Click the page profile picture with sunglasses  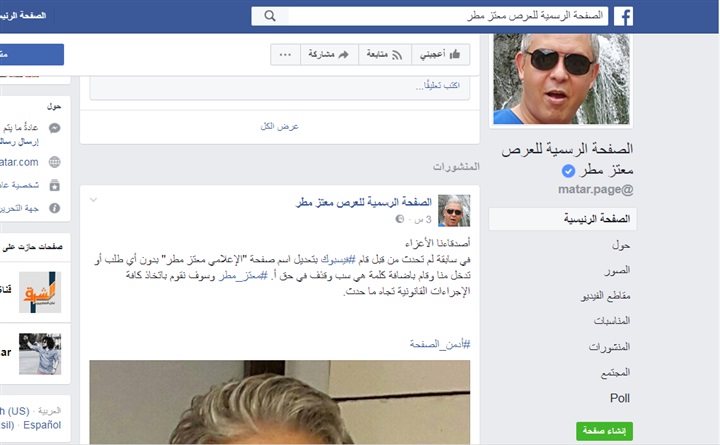(x=561, y=79)
